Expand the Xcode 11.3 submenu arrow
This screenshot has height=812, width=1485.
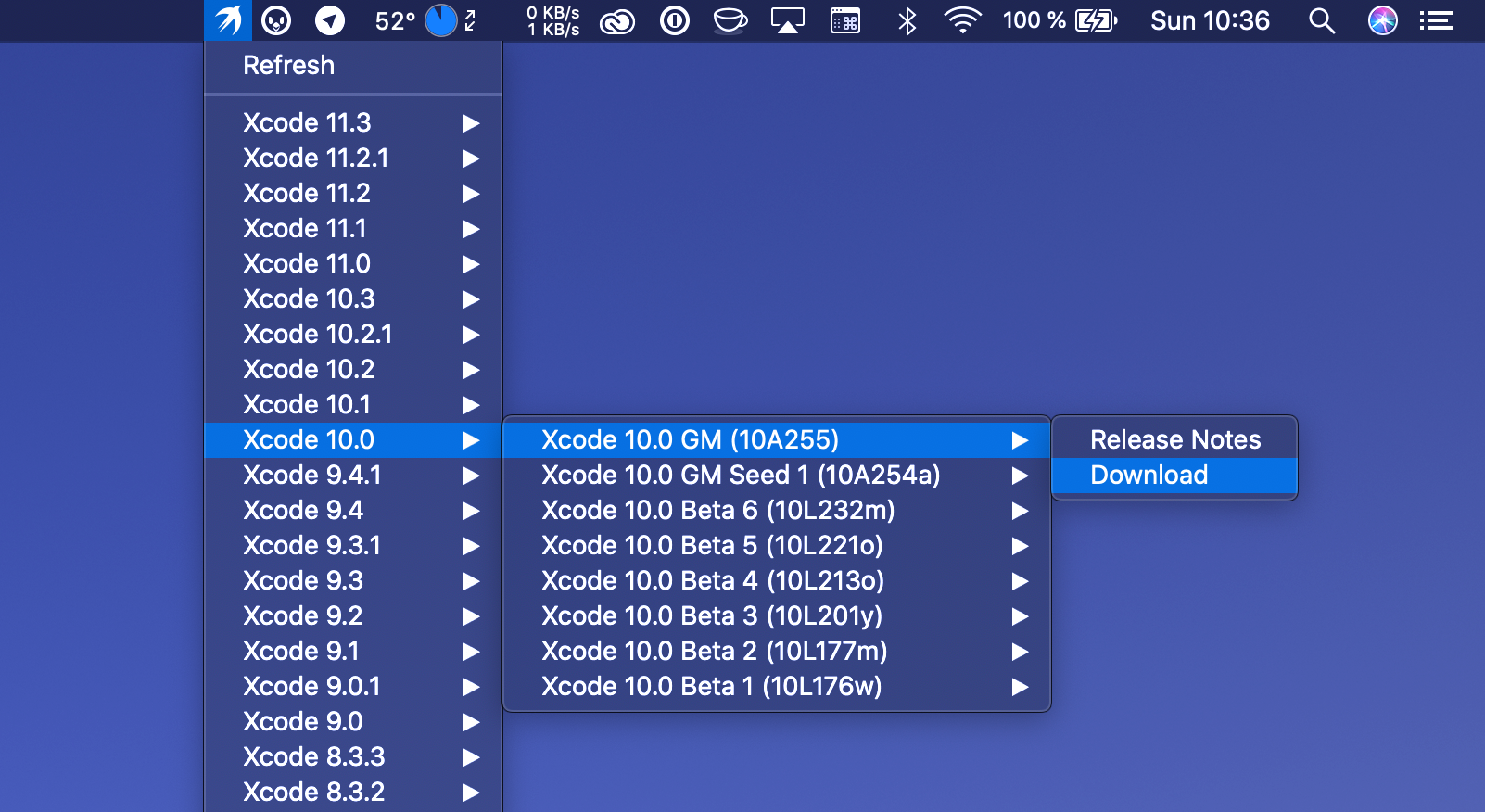coord(471,123)
